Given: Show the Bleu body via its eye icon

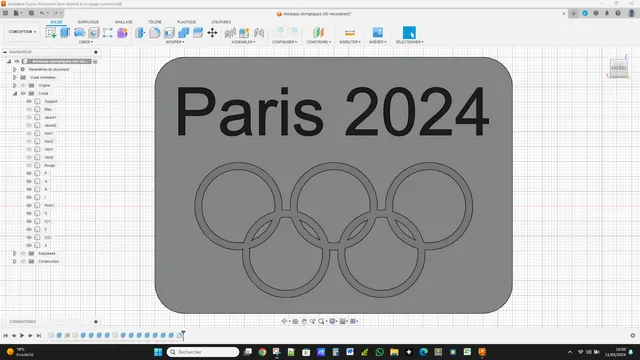Looking at the screenshot, I should pyautogui.click(x=29, y=109).
